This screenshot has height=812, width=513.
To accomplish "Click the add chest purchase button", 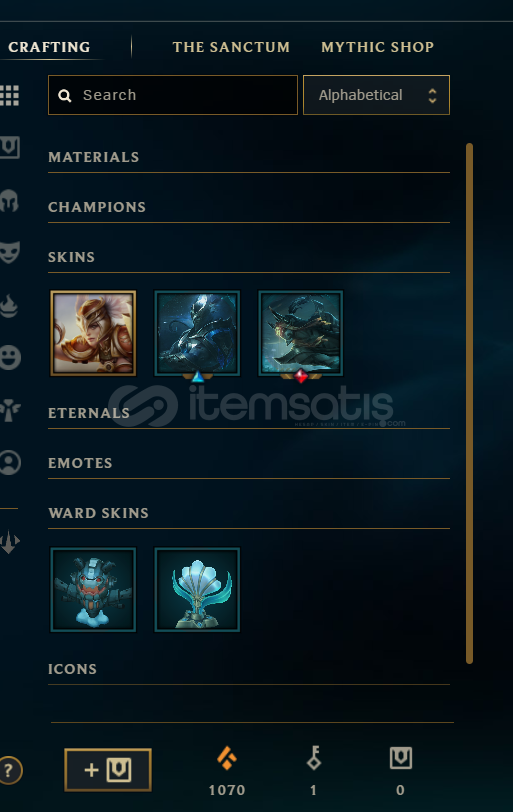I will 108,770.
